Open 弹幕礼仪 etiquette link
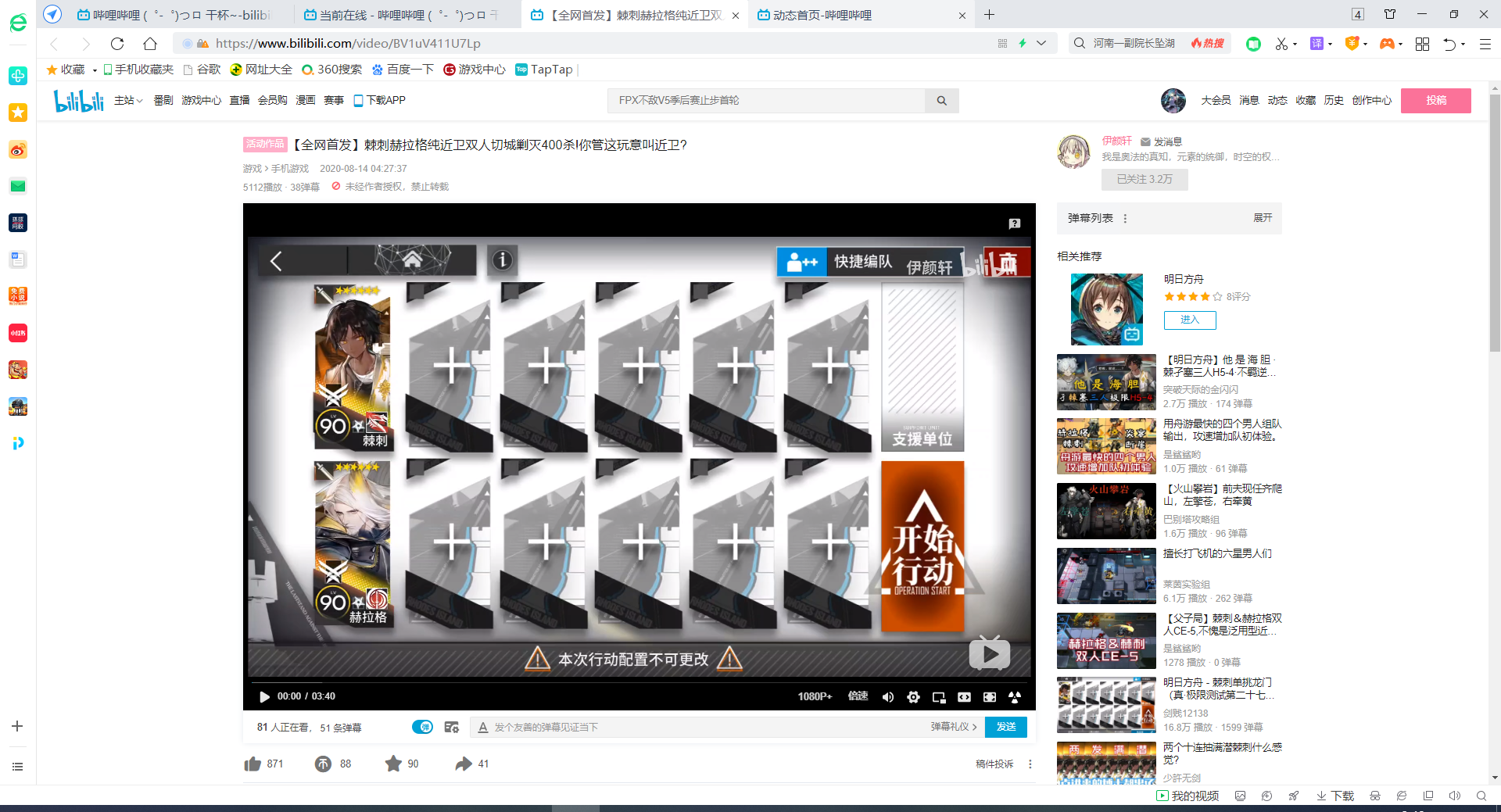 pyautogui.click(x=953, y=727)
